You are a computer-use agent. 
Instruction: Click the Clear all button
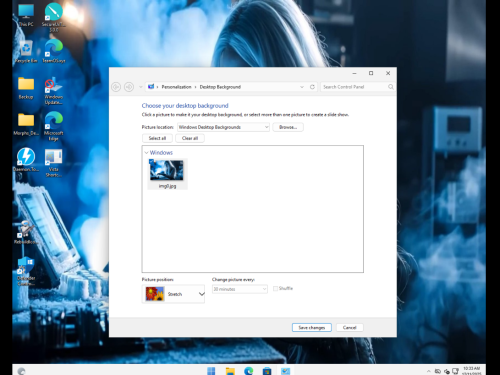190,138
